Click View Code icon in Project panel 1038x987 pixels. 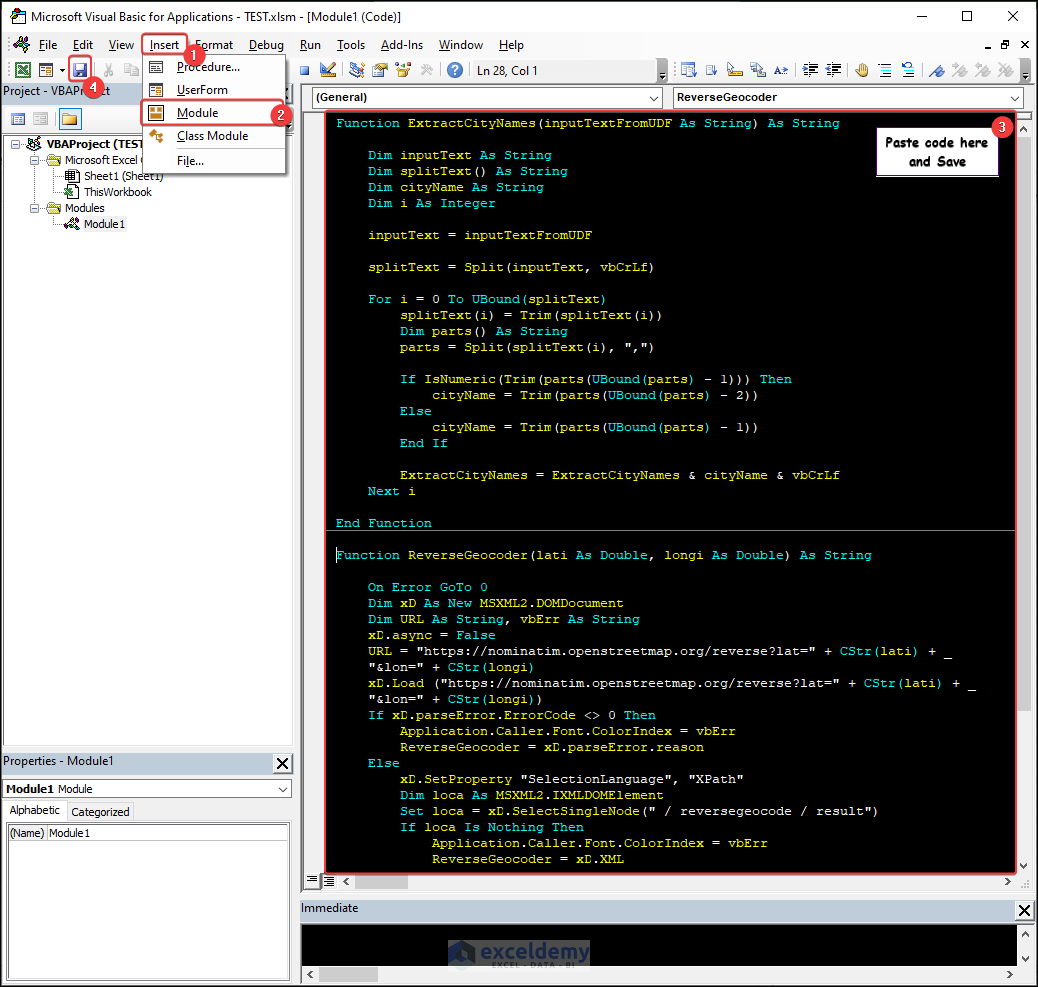[18, 119]
